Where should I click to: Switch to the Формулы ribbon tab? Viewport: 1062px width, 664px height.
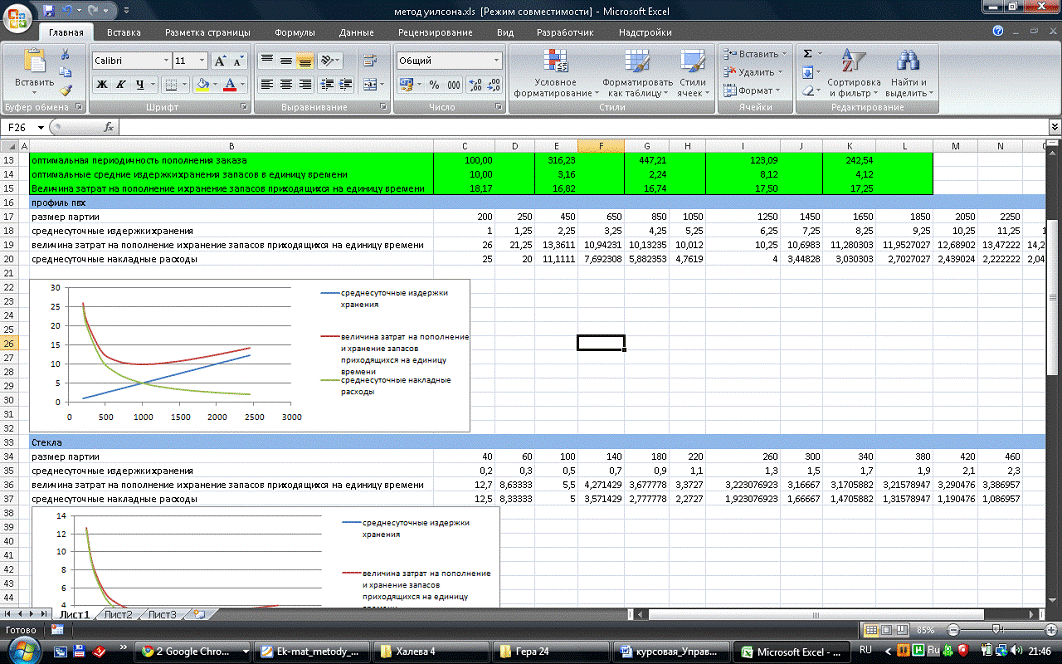pos(294,32)
